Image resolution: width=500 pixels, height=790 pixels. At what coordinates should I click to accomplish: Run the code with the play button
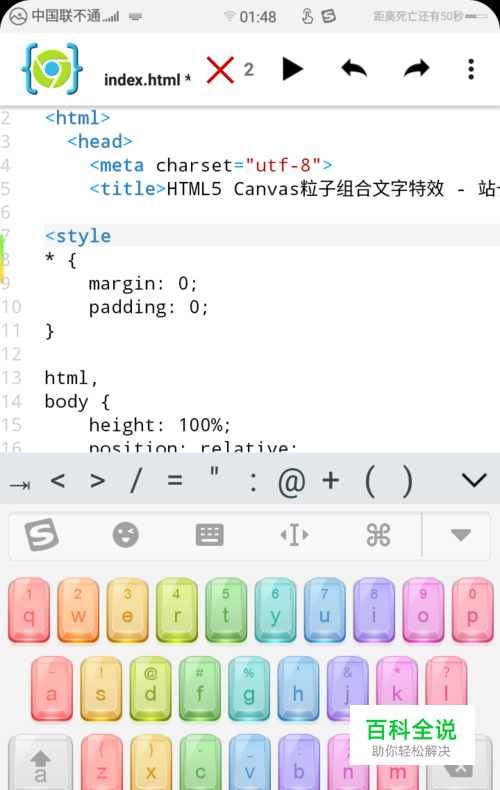point(292,69)
